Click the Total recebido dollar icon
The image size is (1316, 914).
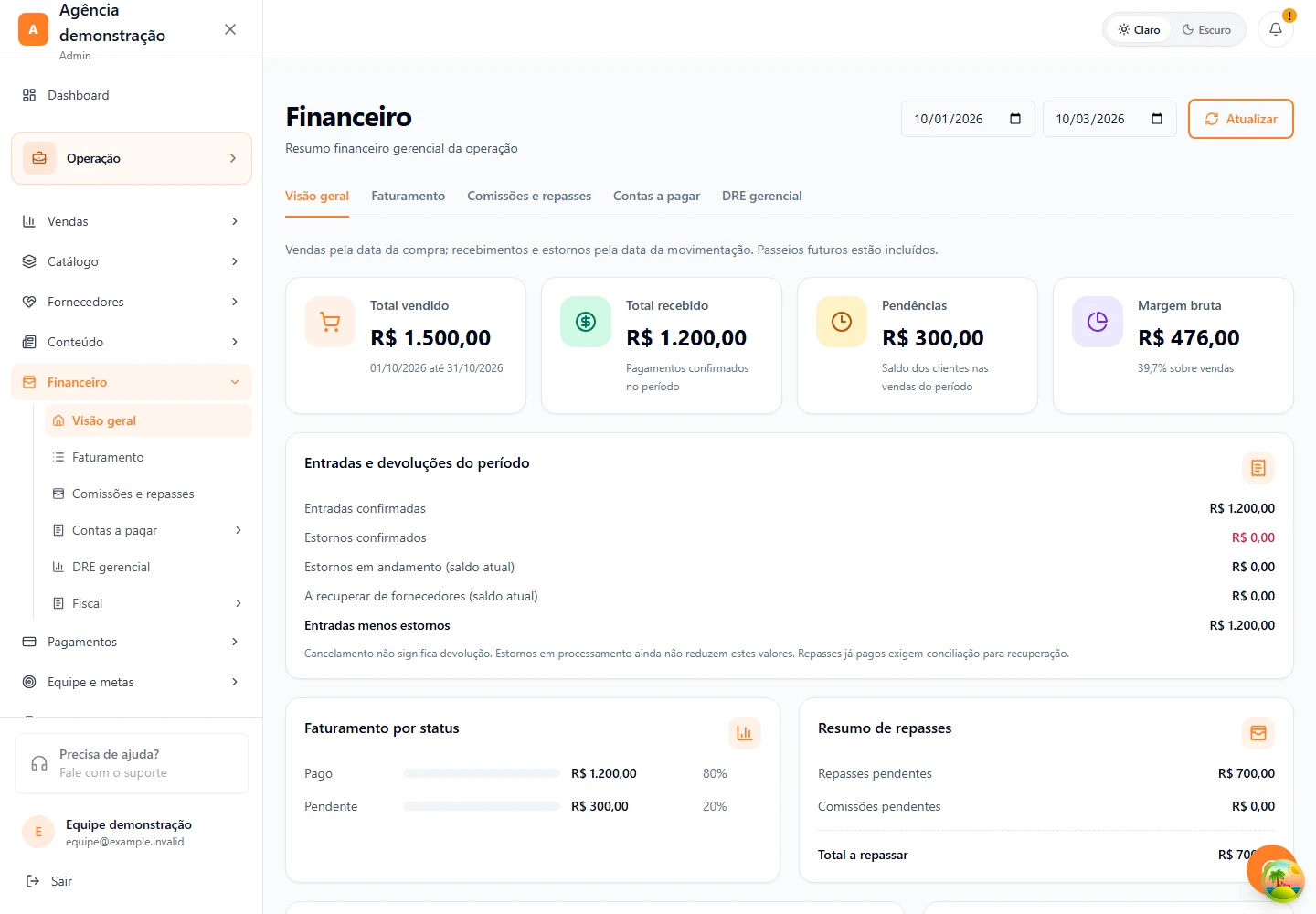(586, 322)
